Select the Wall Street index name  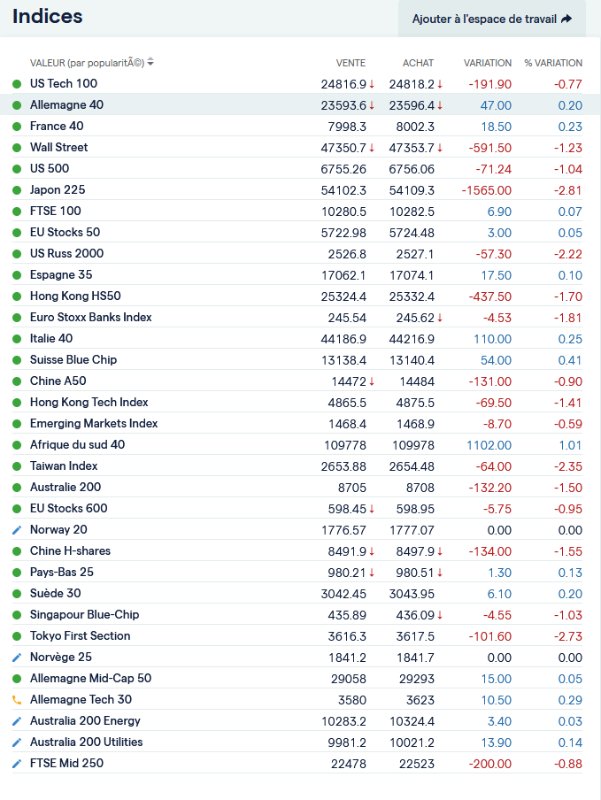click(x=59, y=147)
